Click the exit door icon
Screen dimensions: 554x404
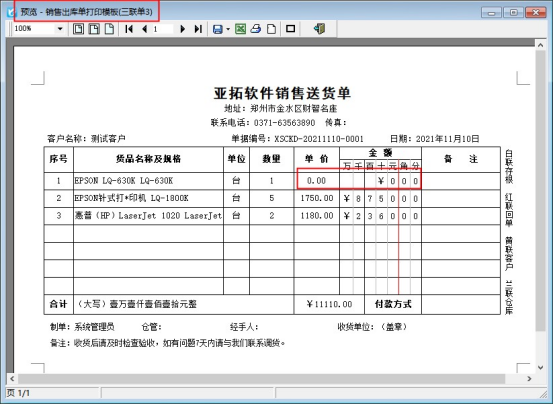click(319, 29)
